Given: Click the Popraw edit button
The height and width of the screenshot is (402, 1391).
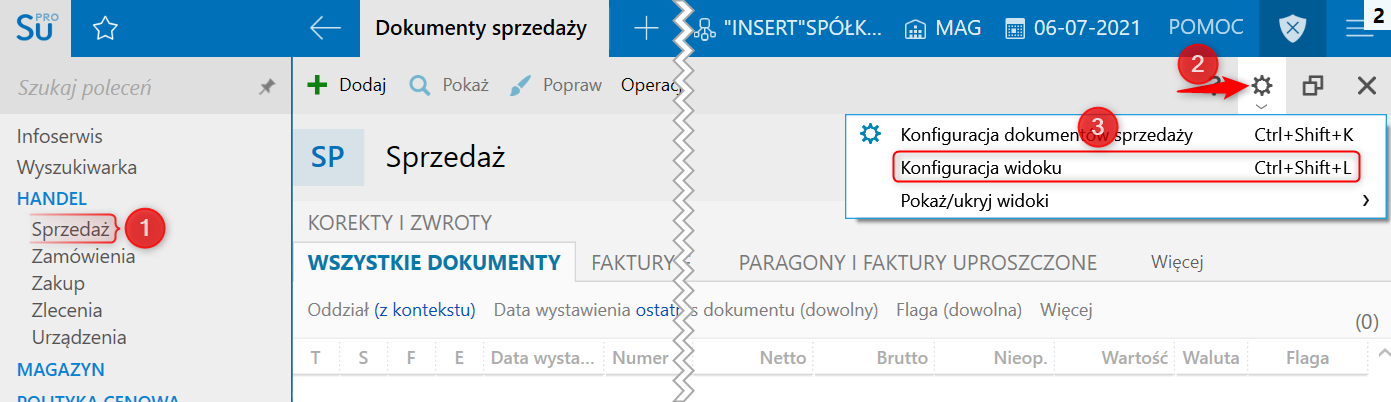Looking at the screenshot, I should pos(556,85).
